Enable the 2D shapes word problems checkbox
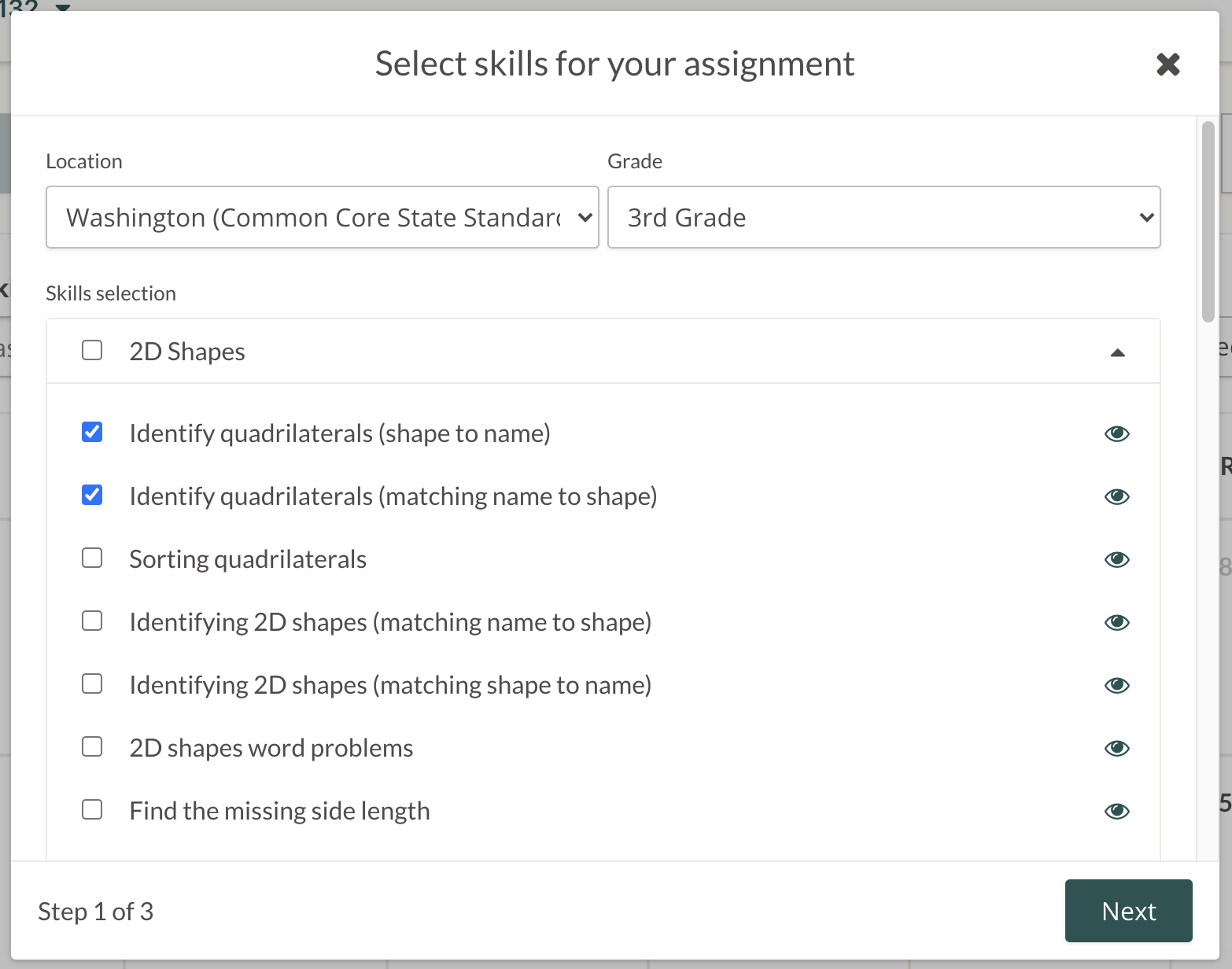The height and width of the screenshot is (969, 1232). (x=92, y=746)
